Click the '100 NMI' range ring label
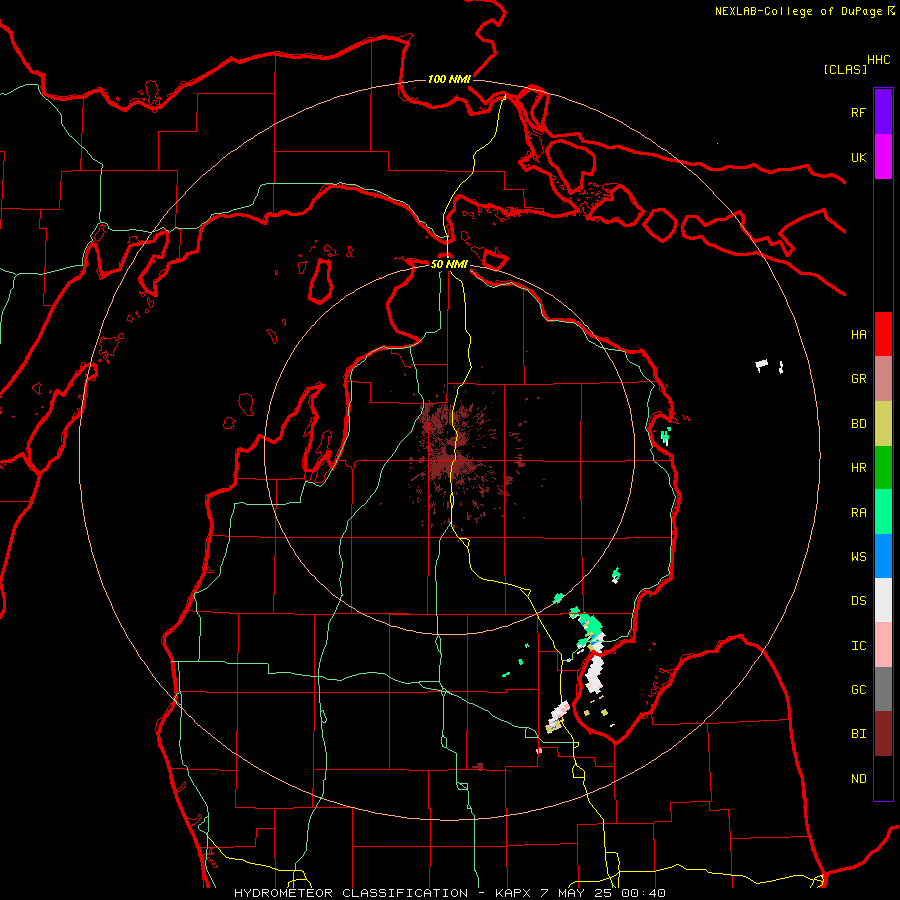900x900 pixels. point(449,79)
